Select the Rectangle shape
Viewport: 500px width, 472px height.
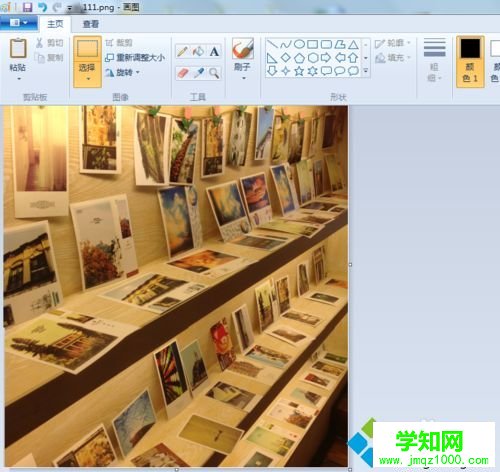point(312,44)
